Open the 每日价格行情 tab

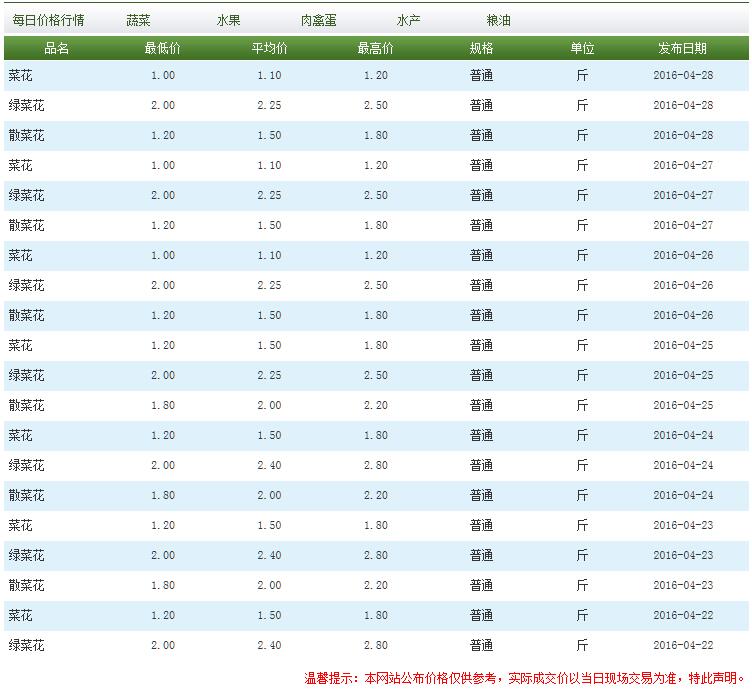48,20
